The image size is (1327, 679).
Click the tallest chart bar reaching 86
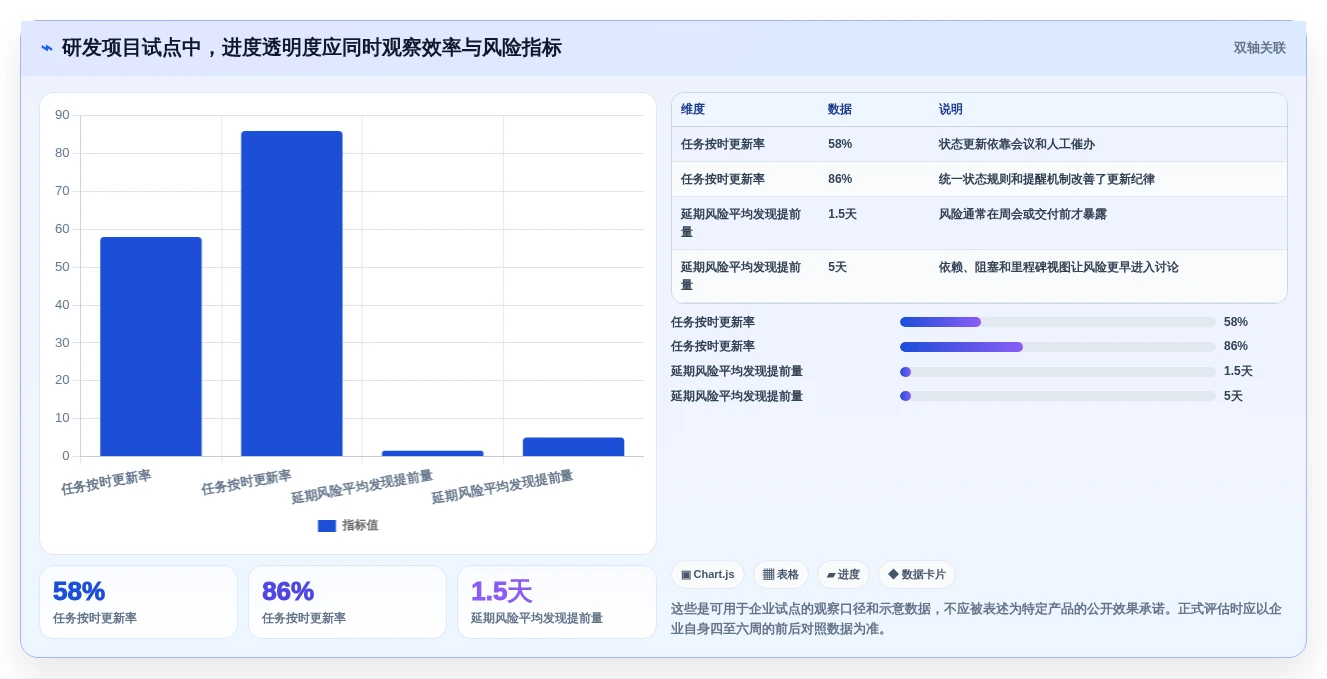[292, 293]
